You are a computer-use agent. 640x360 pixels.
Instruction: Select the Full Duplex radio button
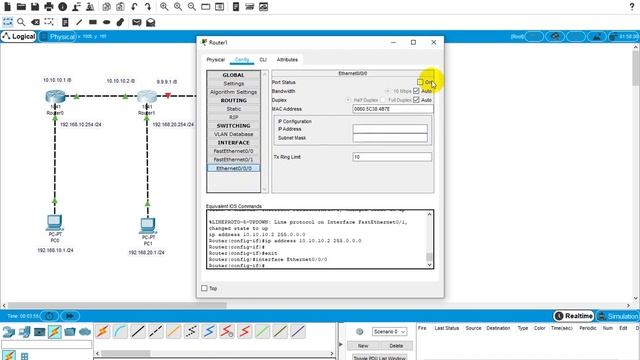383,100
